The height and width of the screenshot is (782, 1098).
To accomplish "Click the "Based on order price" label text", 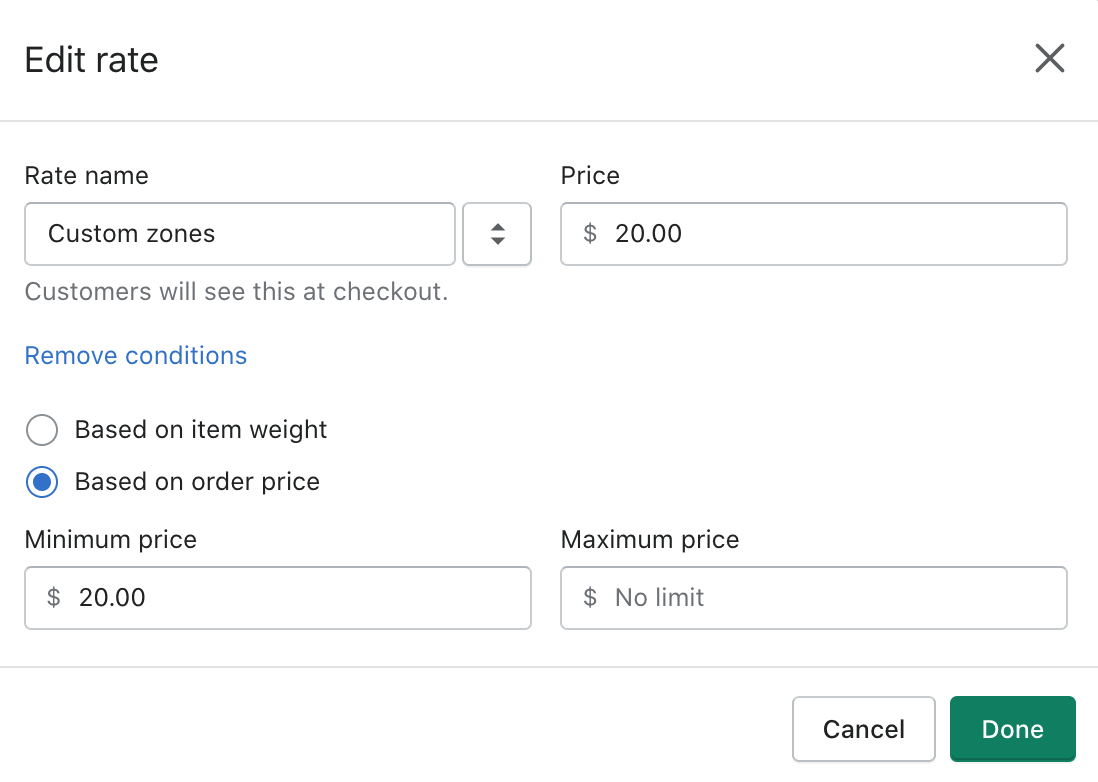I will [x=197, y=482].
